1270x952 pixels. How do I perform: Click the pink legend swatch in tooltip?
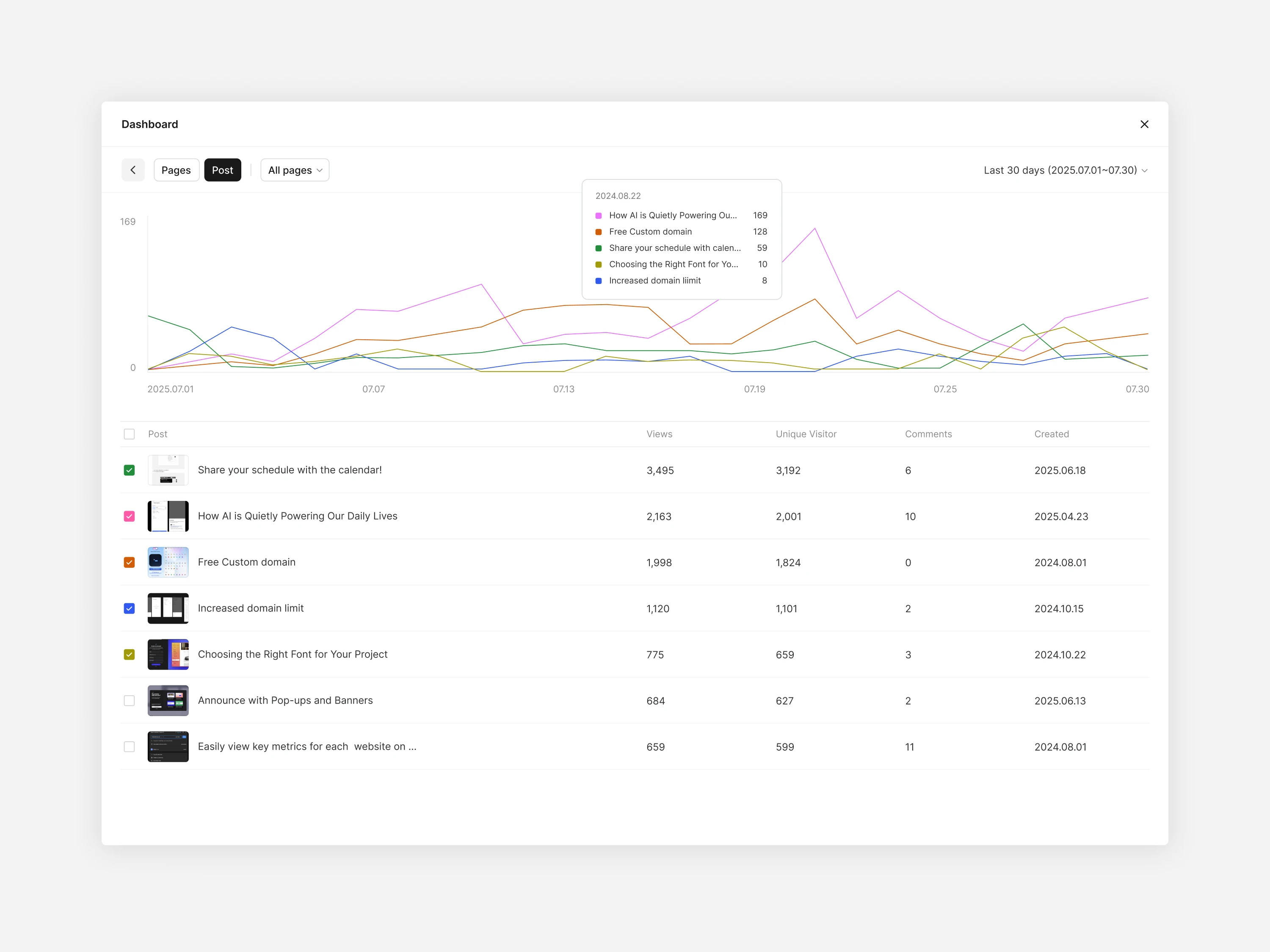[x=598, y=215]
